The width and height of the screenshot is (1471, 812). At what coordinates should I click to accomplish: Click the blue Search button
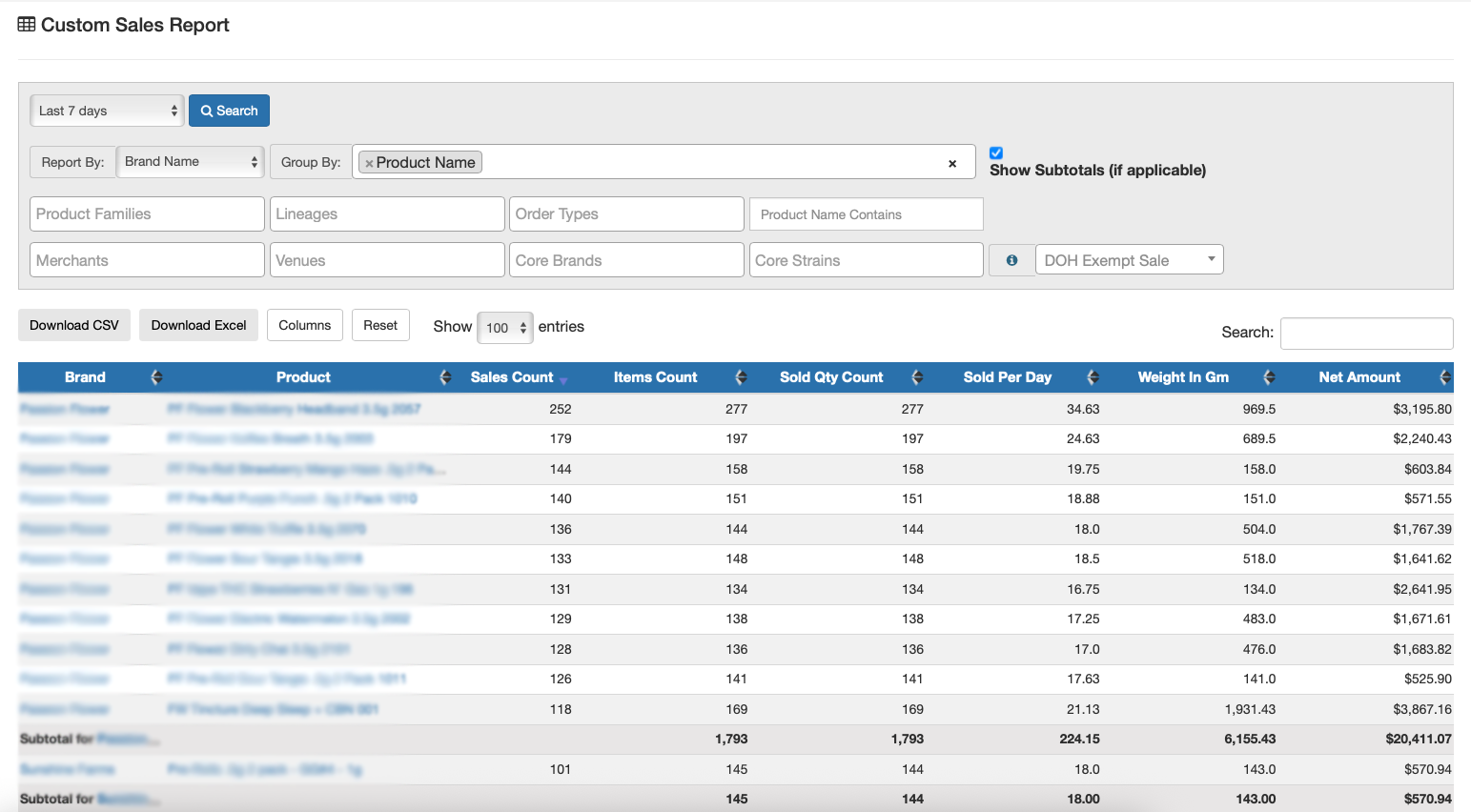[x=229, y=111]
